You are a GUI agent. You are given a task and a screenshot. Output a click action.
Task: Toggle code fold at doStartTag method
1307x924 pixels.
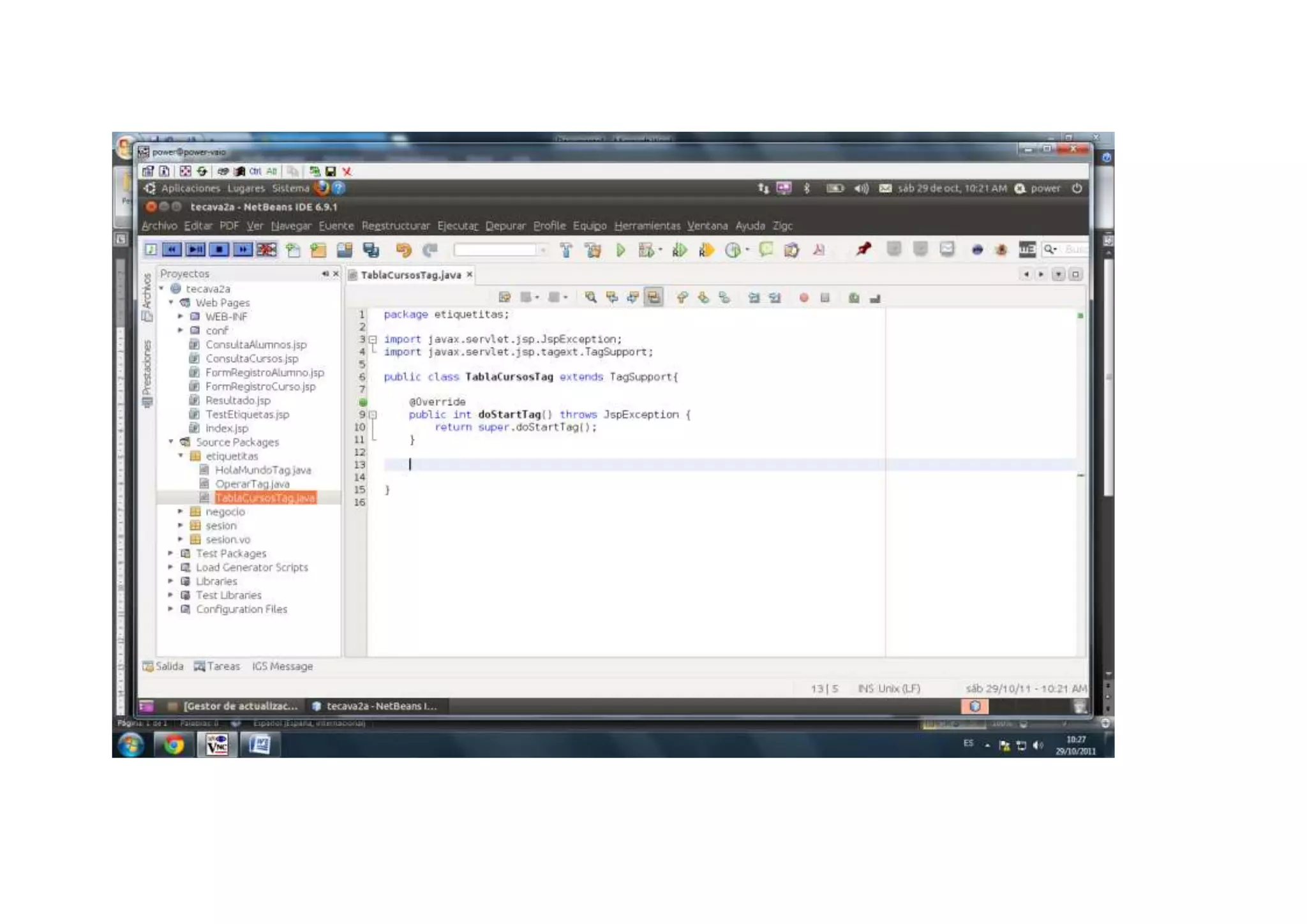point(373,415)
